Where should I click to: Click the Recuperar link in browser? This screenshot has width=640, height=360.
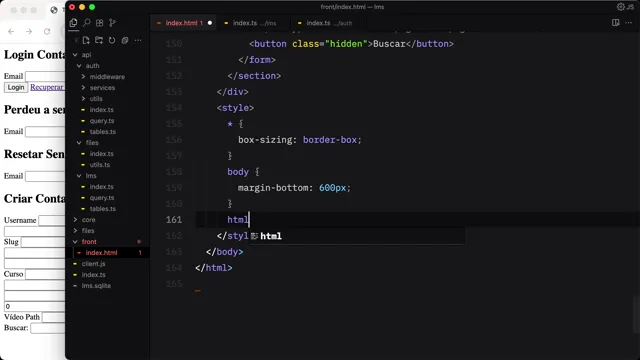(x=47, y=87)
